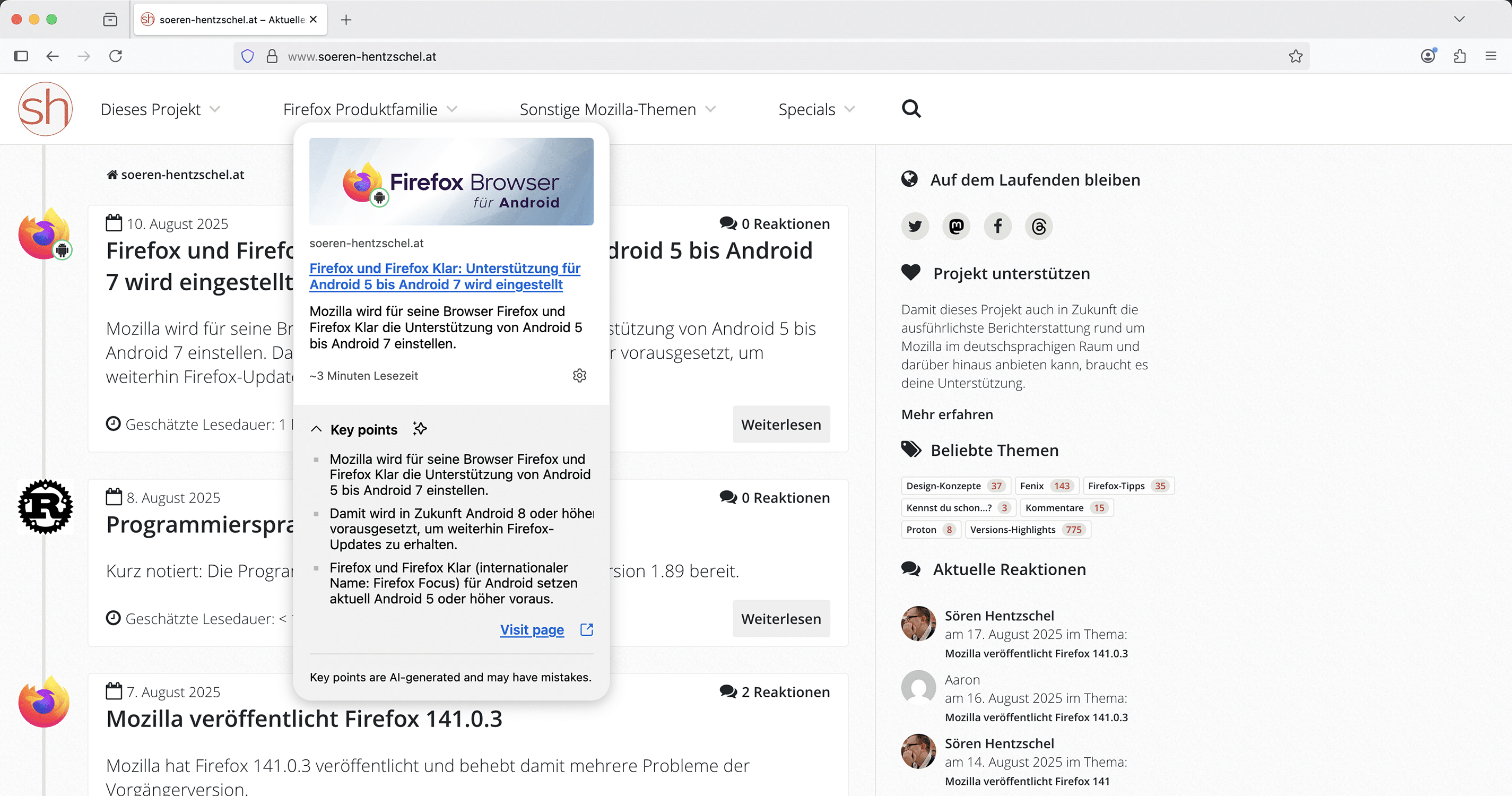The height and width of the screenshot is (796, 1512).
Task: Select the Proton tag
Action: 931,530
